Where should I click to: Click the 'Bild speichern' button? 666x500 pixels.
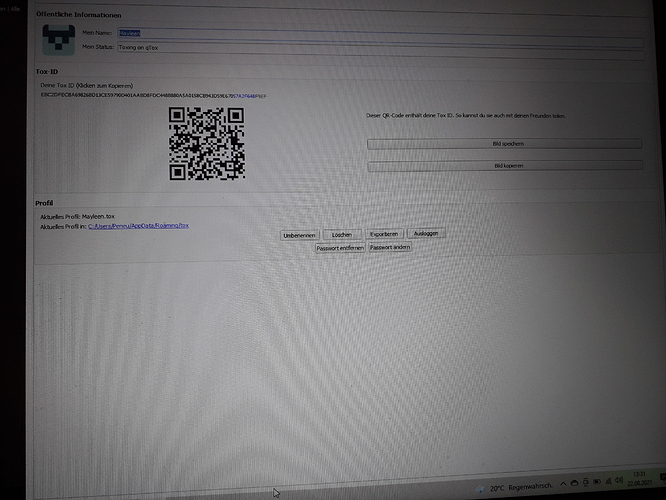[505, 144]
